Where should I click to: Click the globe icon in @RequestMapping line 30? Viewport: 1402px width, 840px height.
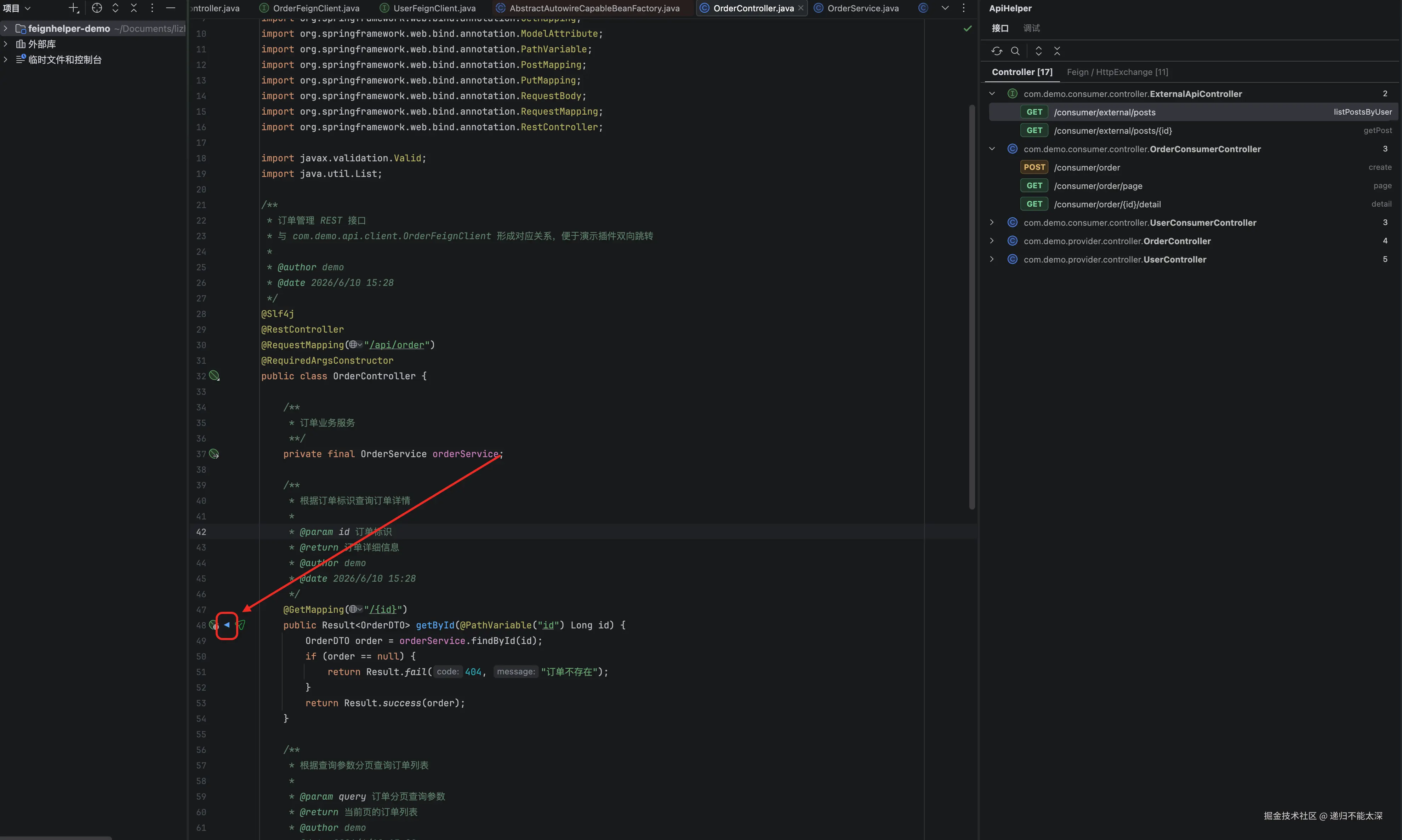pyautogui.click(x=353, y=345)
